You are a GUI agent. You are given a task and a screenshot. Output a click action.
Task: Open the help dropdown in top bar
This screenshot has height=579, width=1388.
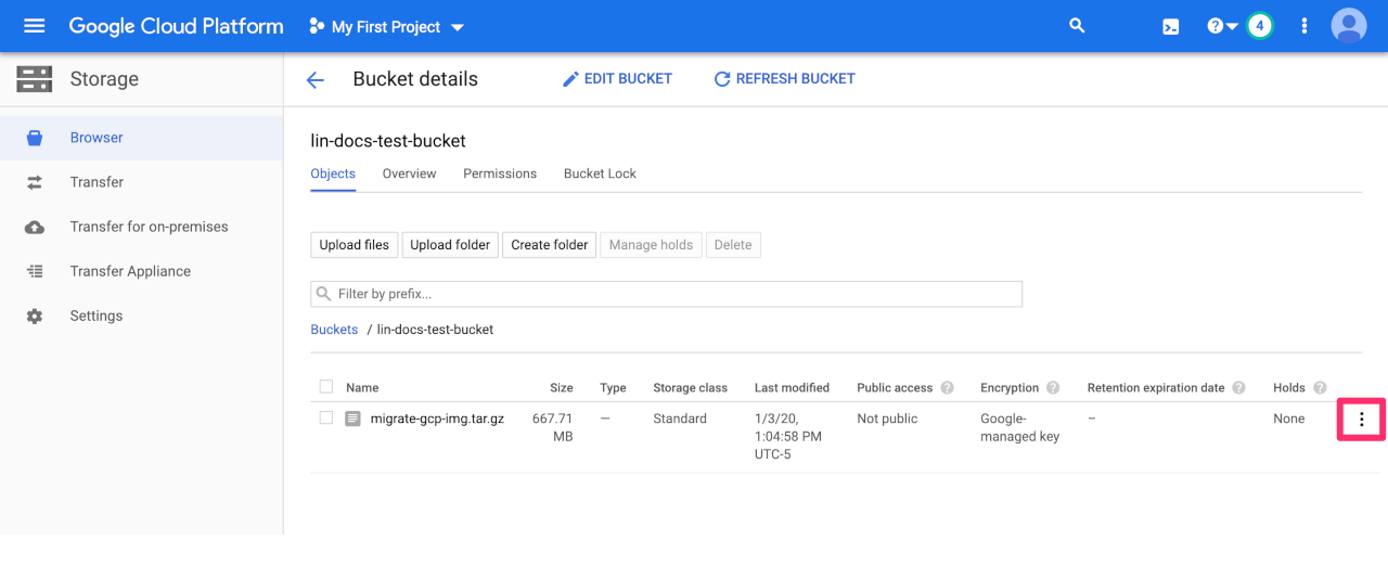tap(1221, 26)
